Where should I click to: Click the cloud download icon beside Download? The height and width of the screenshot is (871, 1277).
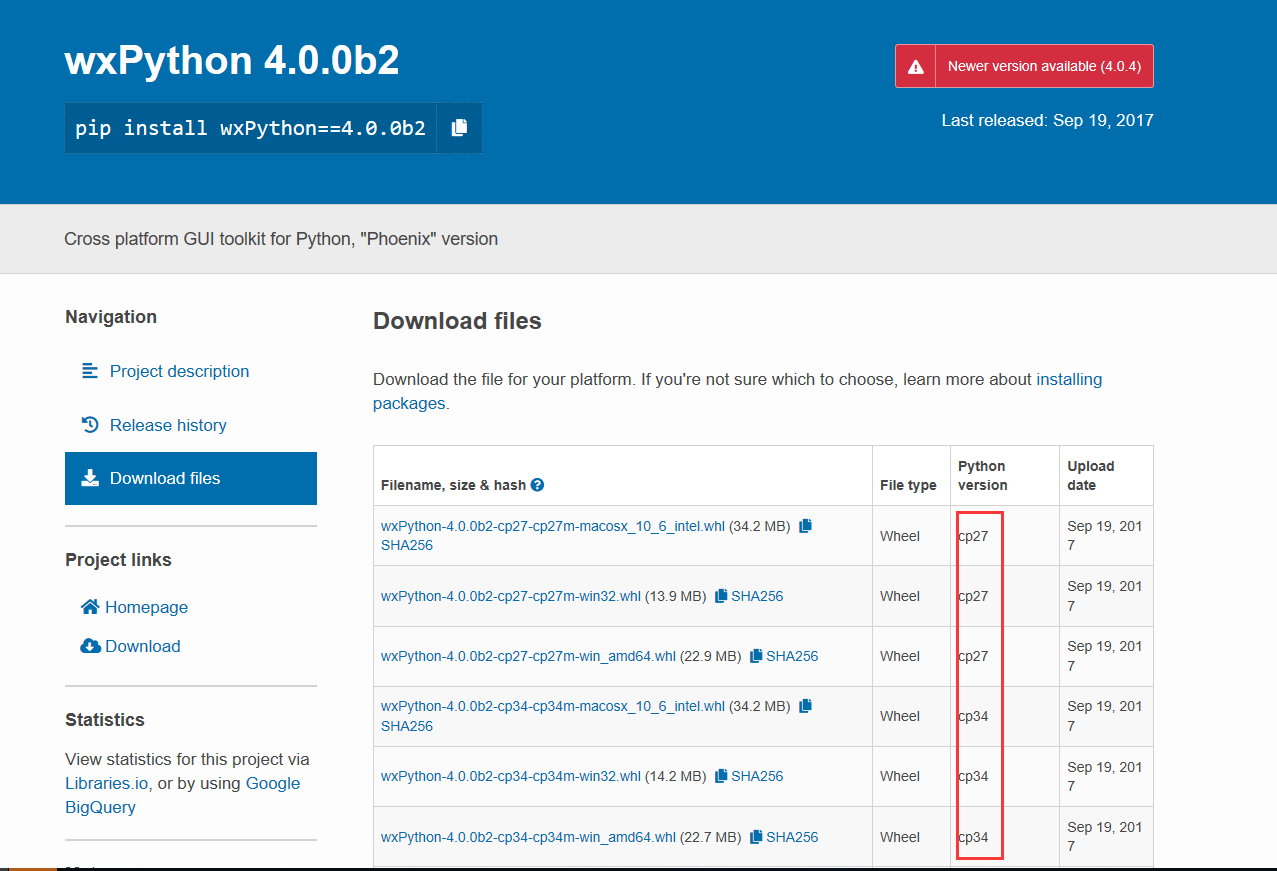(x=90, y=646)
